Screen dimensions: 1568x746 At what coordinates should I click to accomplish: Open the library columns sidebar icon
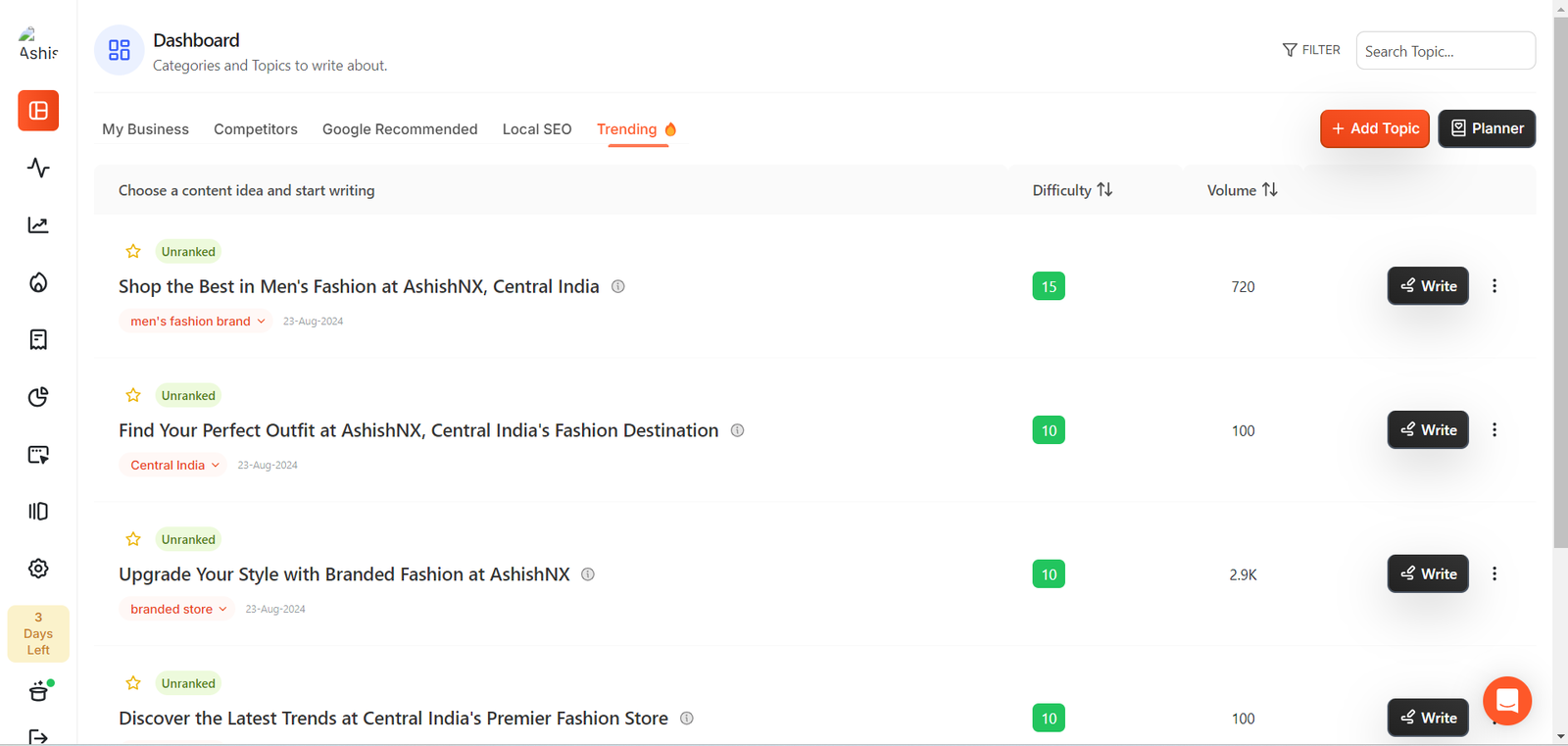coord(38,512)
